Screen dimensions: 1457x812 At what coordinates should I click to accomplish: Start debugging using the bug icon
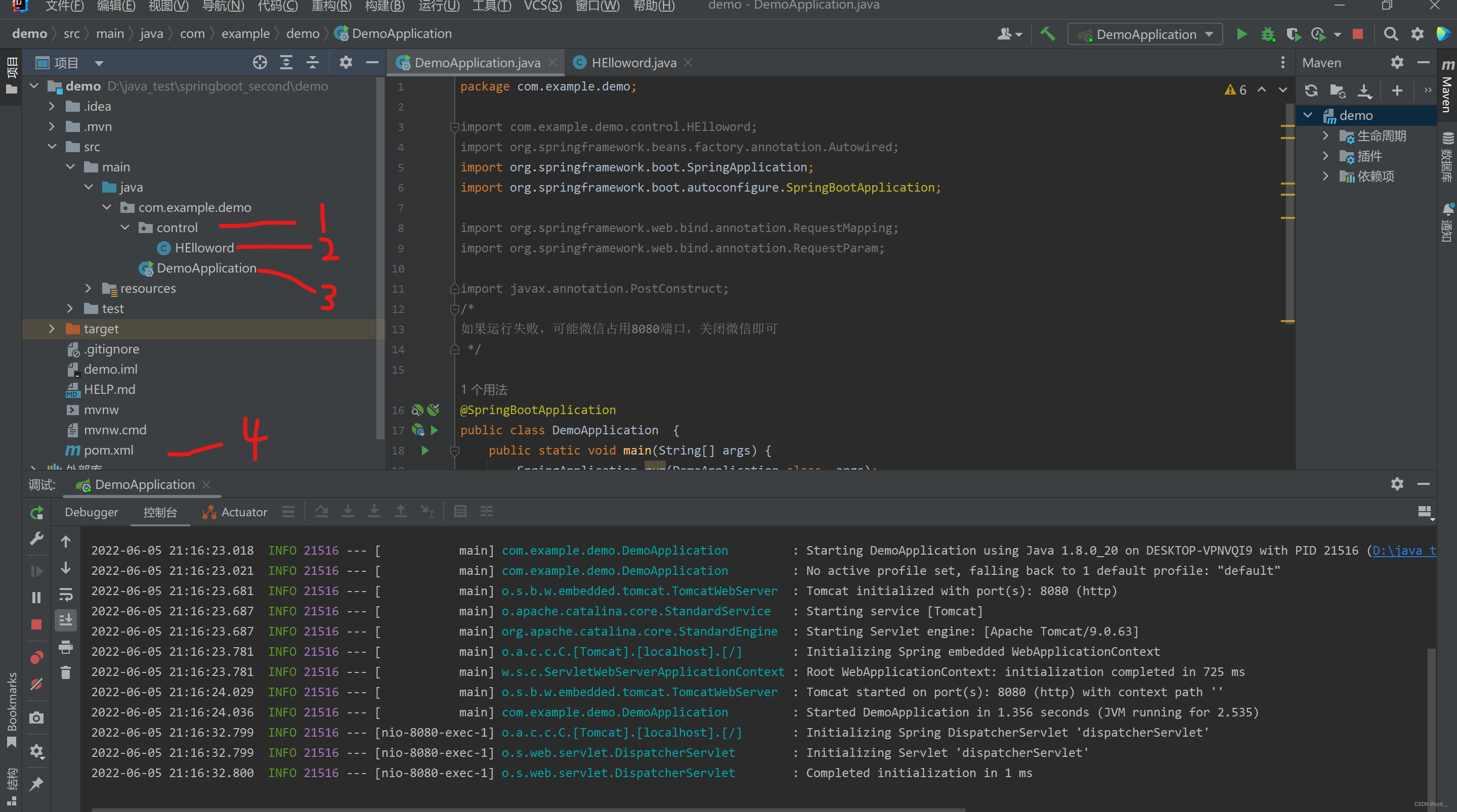coord(1268,33)
